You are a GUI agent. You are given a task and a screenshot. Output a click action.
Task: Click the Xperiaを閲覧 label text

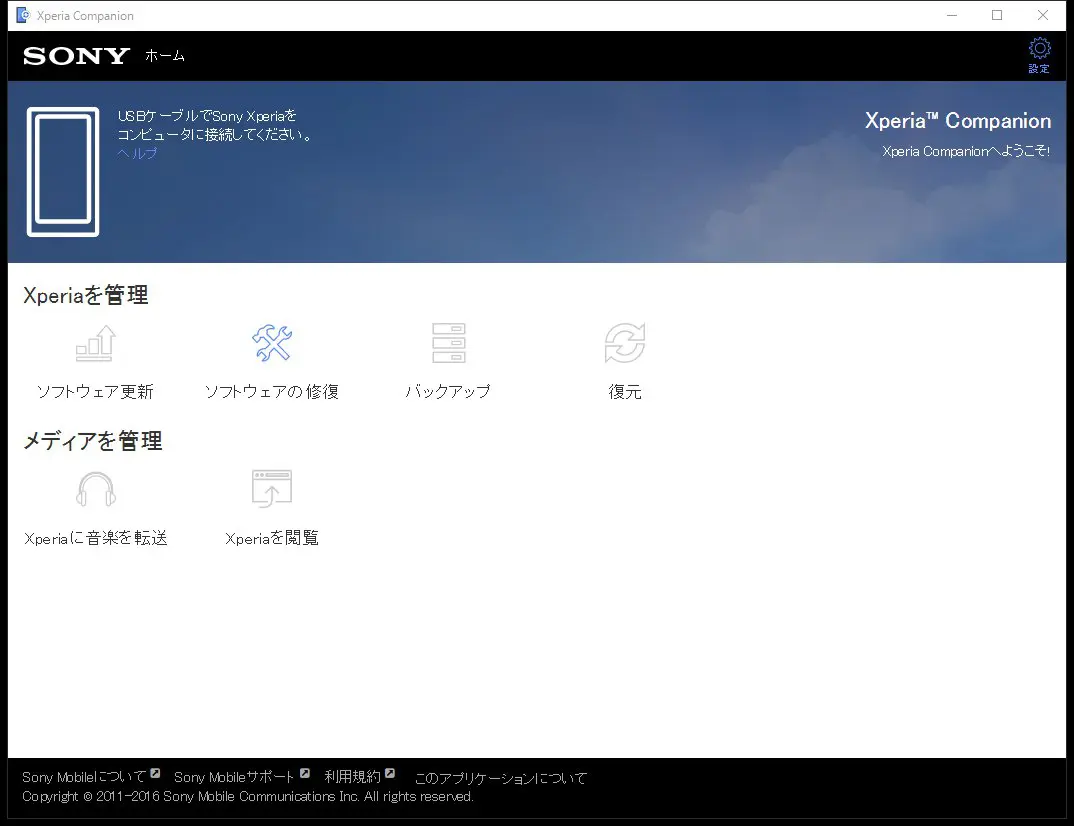(272, 538)
